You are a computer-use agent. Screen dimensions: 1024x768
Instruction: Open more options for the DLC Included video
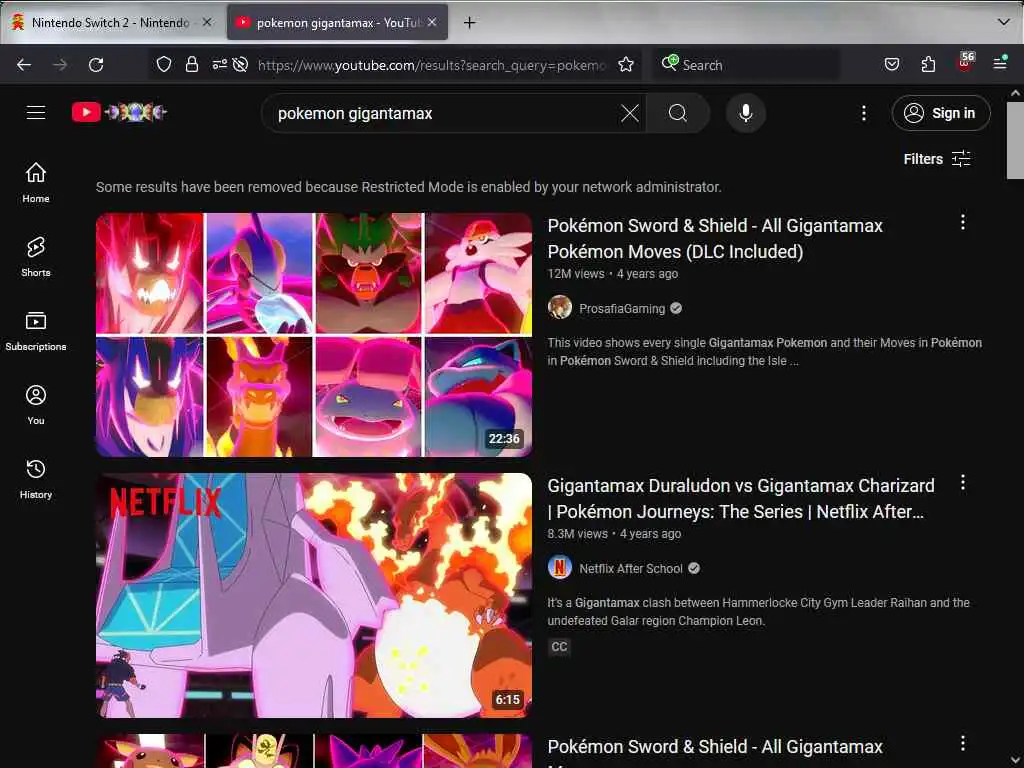click(x=963, y=223)
